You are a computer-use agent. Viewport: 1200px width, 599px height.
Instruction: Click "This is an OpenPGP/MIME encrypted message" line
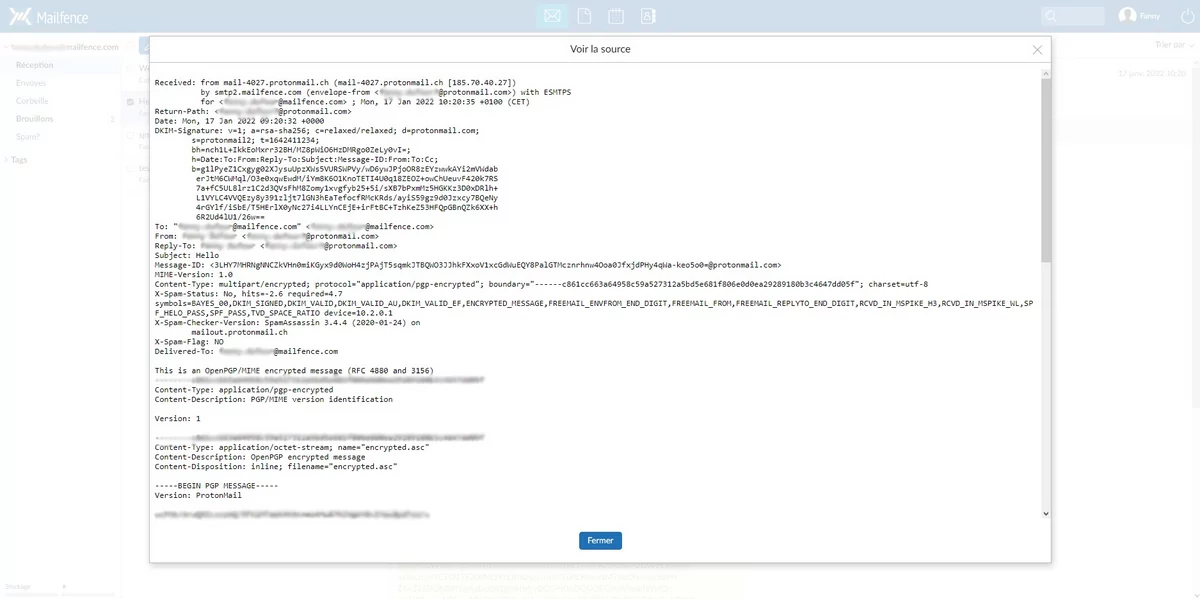pos(294,371)
